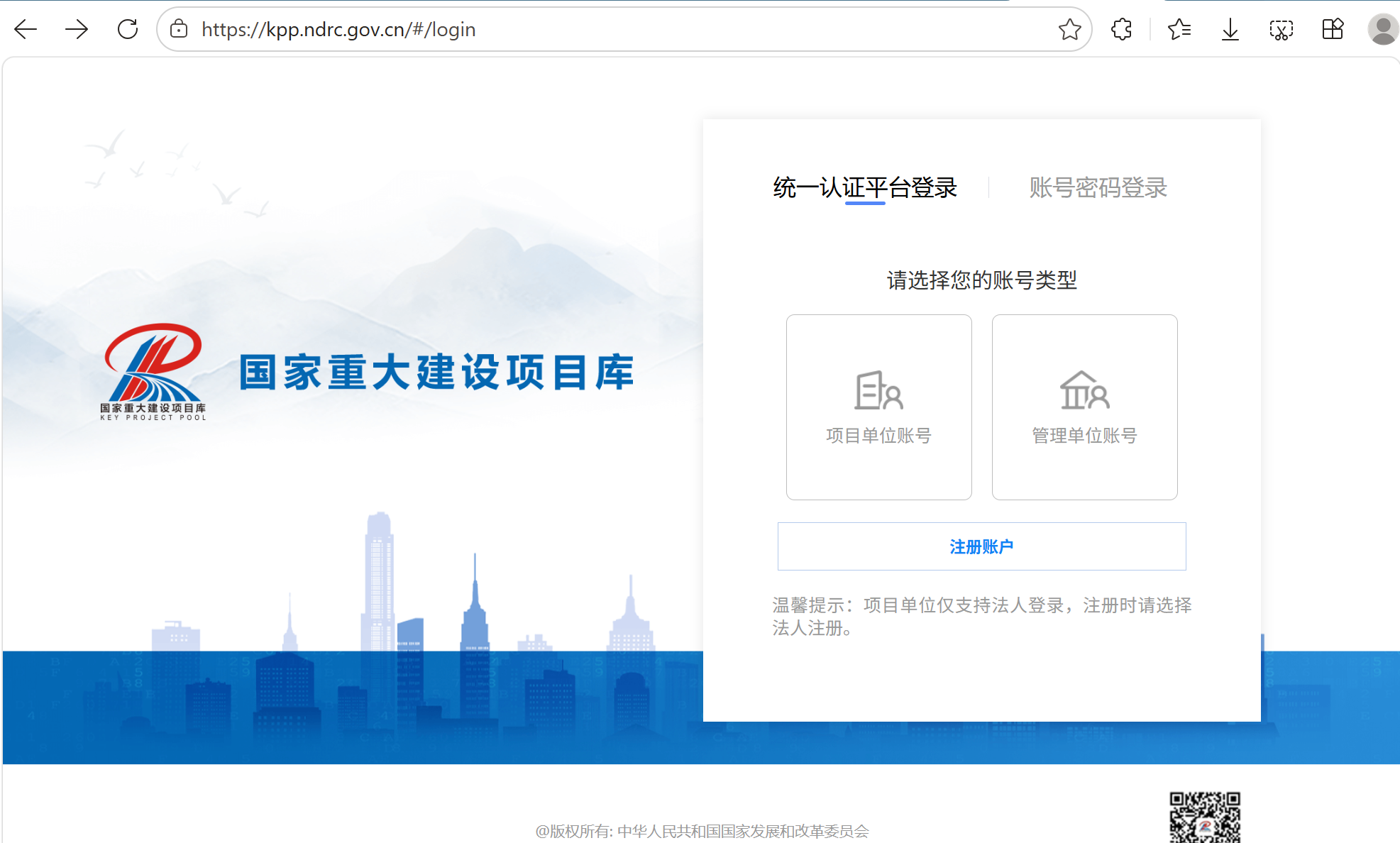The height and width of the screenshot is (843, 1400).
Task: Open the favorites list icon
Action: tap(1179, 29)
